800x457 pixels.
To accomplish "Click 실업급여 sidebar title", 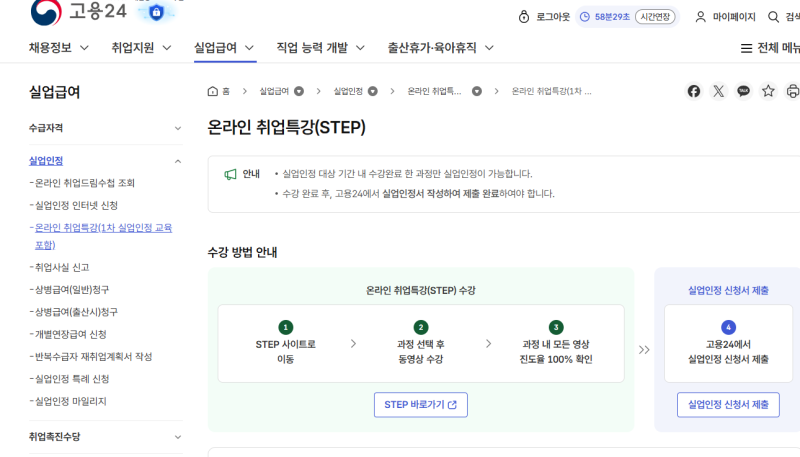I will [55, 92].
